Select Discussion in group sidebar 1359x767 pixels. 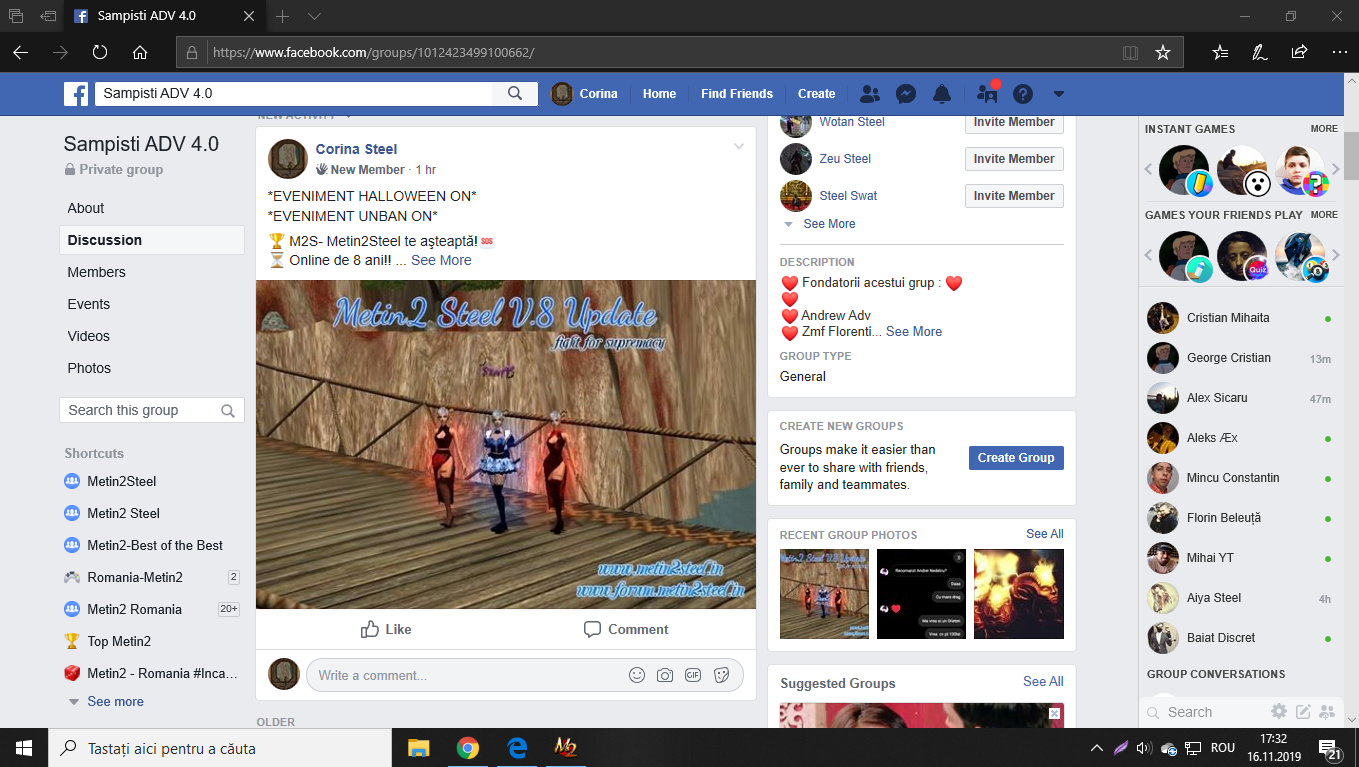coord(152,240)
